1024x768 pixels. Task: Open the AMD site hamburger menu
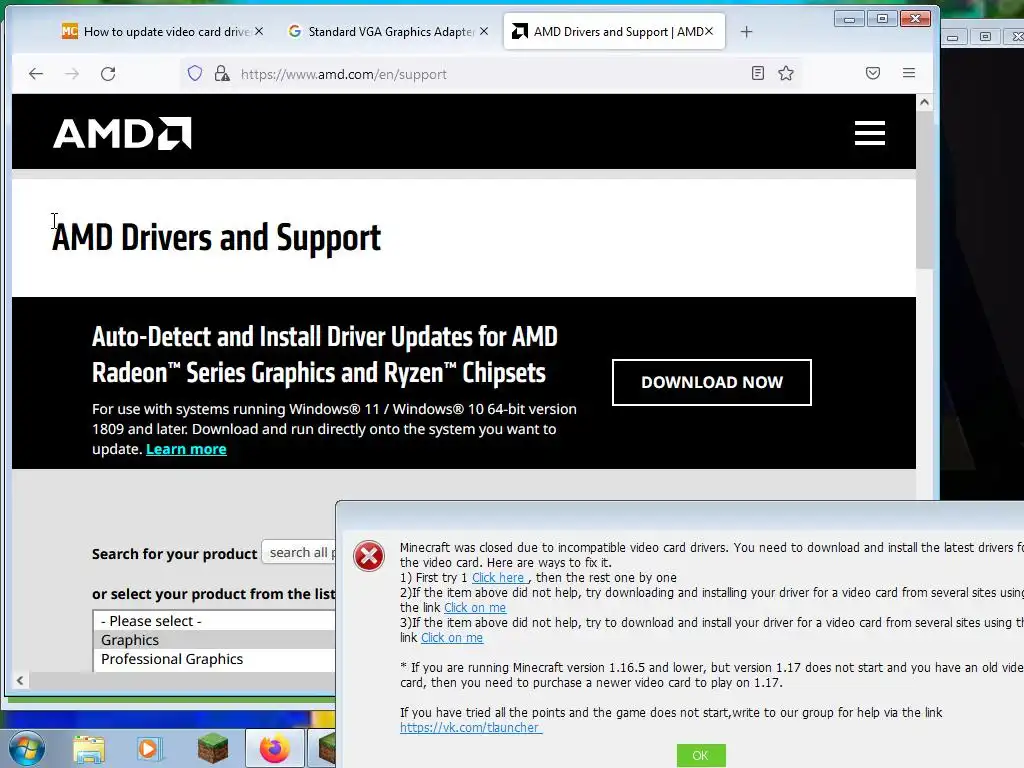[x=870, y=133]
